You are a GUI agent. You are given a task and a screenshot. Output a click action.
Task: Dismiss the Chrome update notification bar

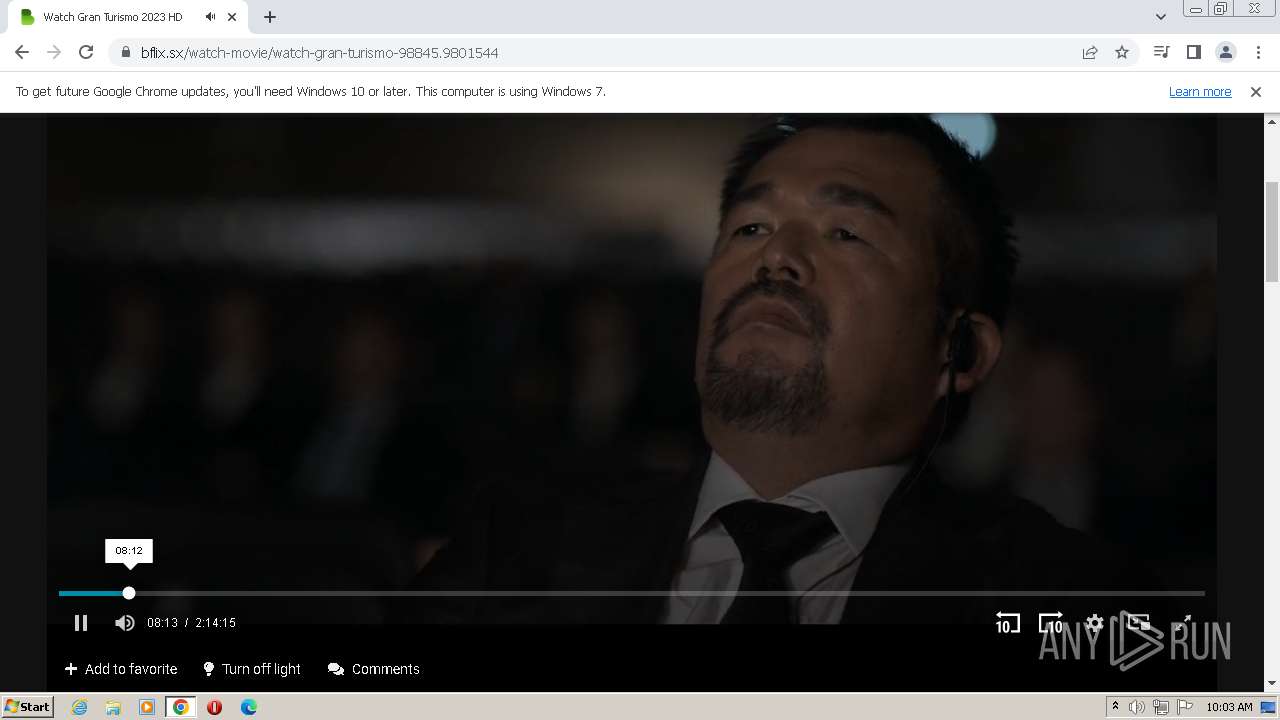click(1256, 91)
